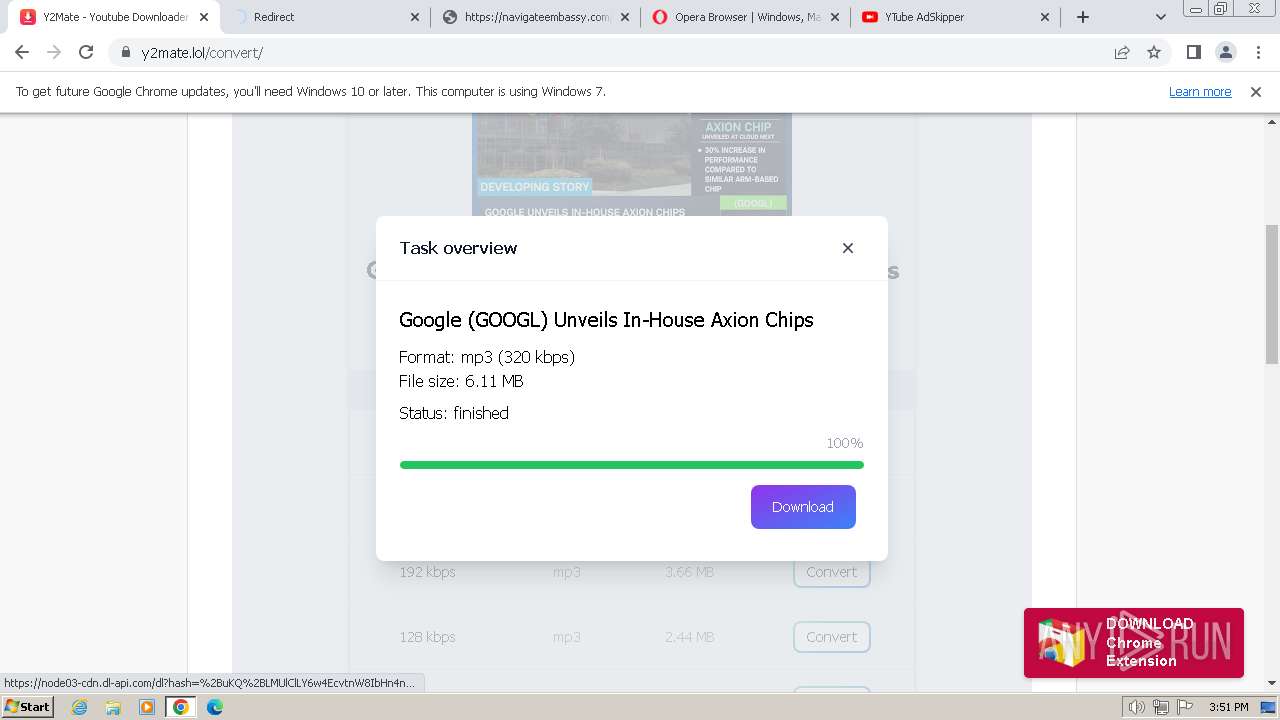Open the Chrome three-dot menu
This screenshot has height=720, width=1280.
[x=1257, y=53]
